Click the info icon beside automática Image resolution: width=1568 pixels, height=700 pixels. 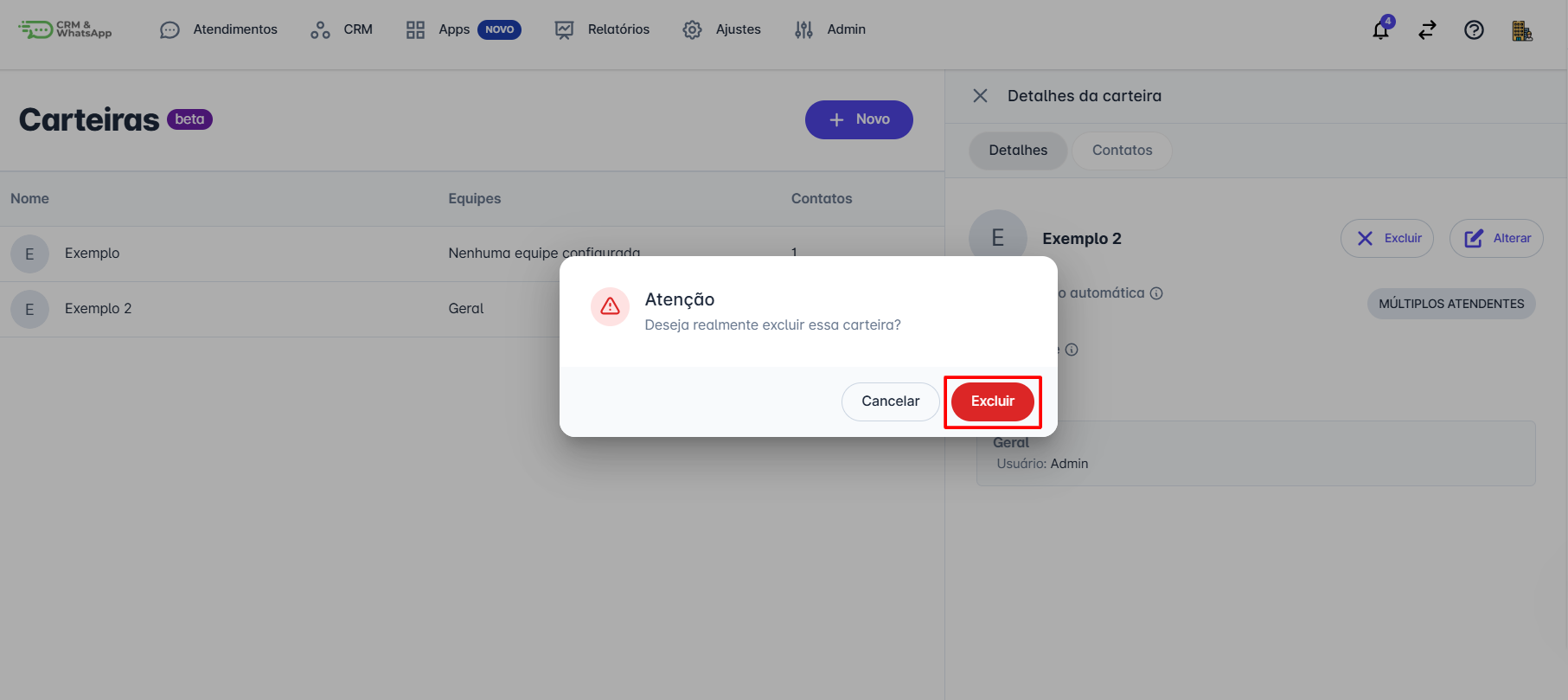[1156, 293]
